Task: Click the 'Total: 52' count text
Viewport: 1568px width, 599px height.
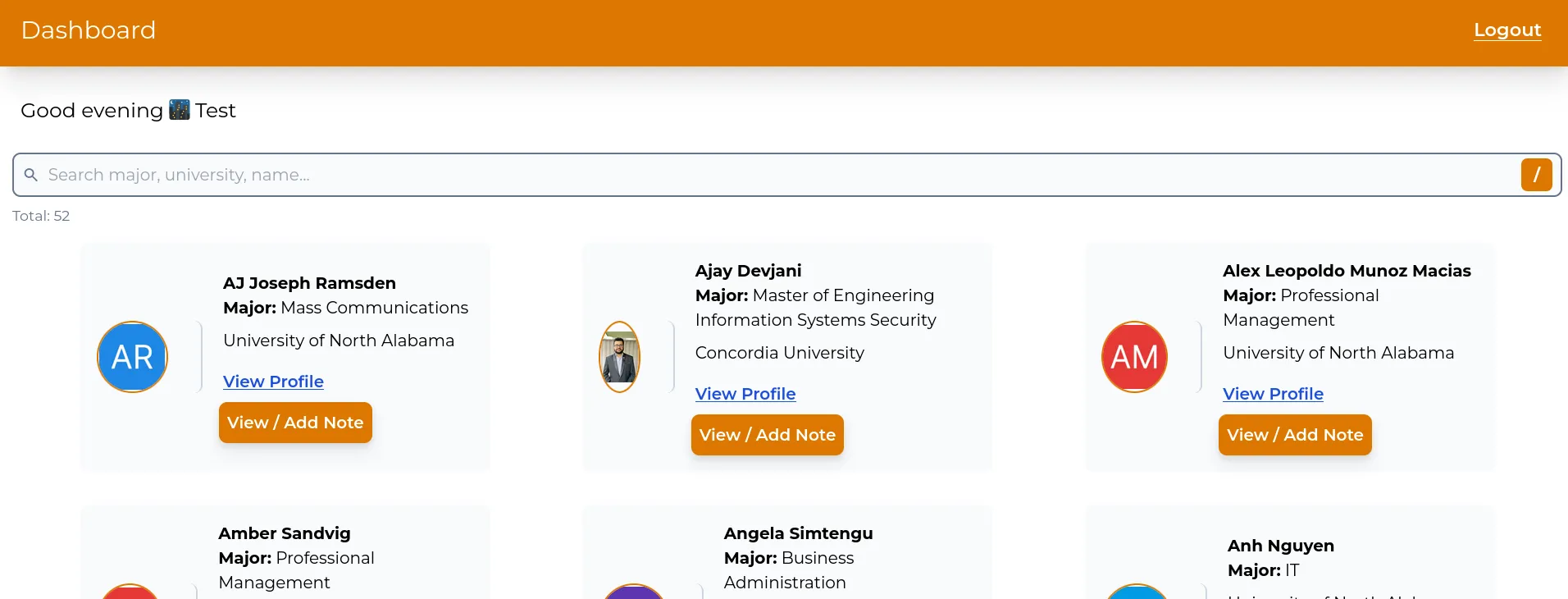Action: tap(41, 216)
